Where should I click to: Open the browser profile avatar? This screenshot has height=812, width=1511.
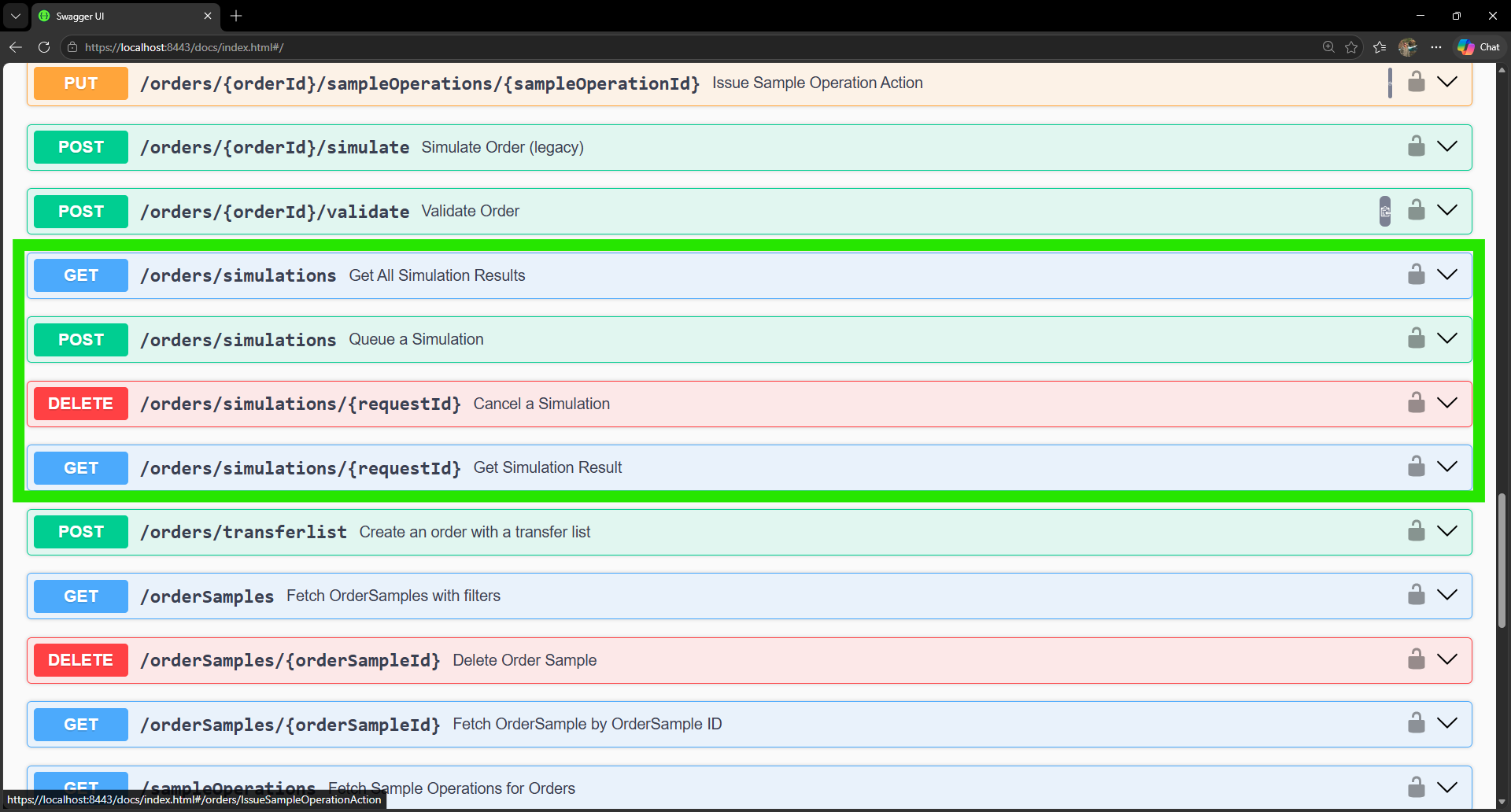coord(1408,47)
